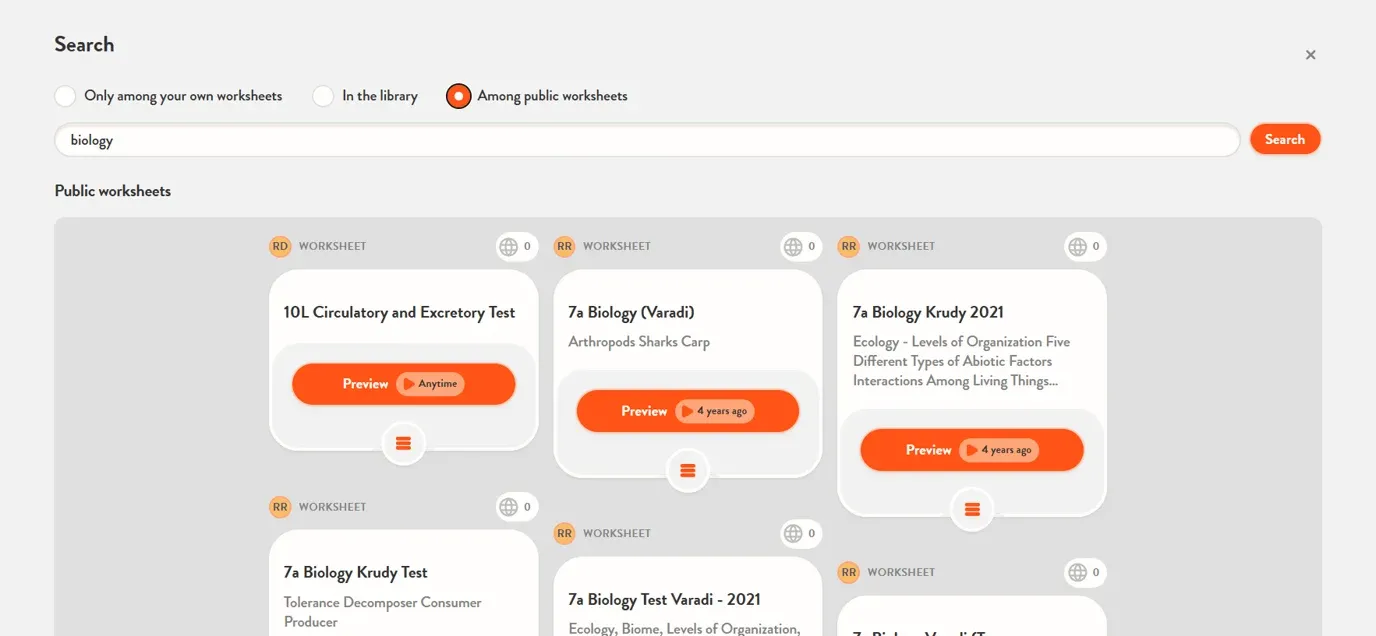Screen dimensions: 1376x636
Task: Click the orange Search button
Action: coord(1285,140)
